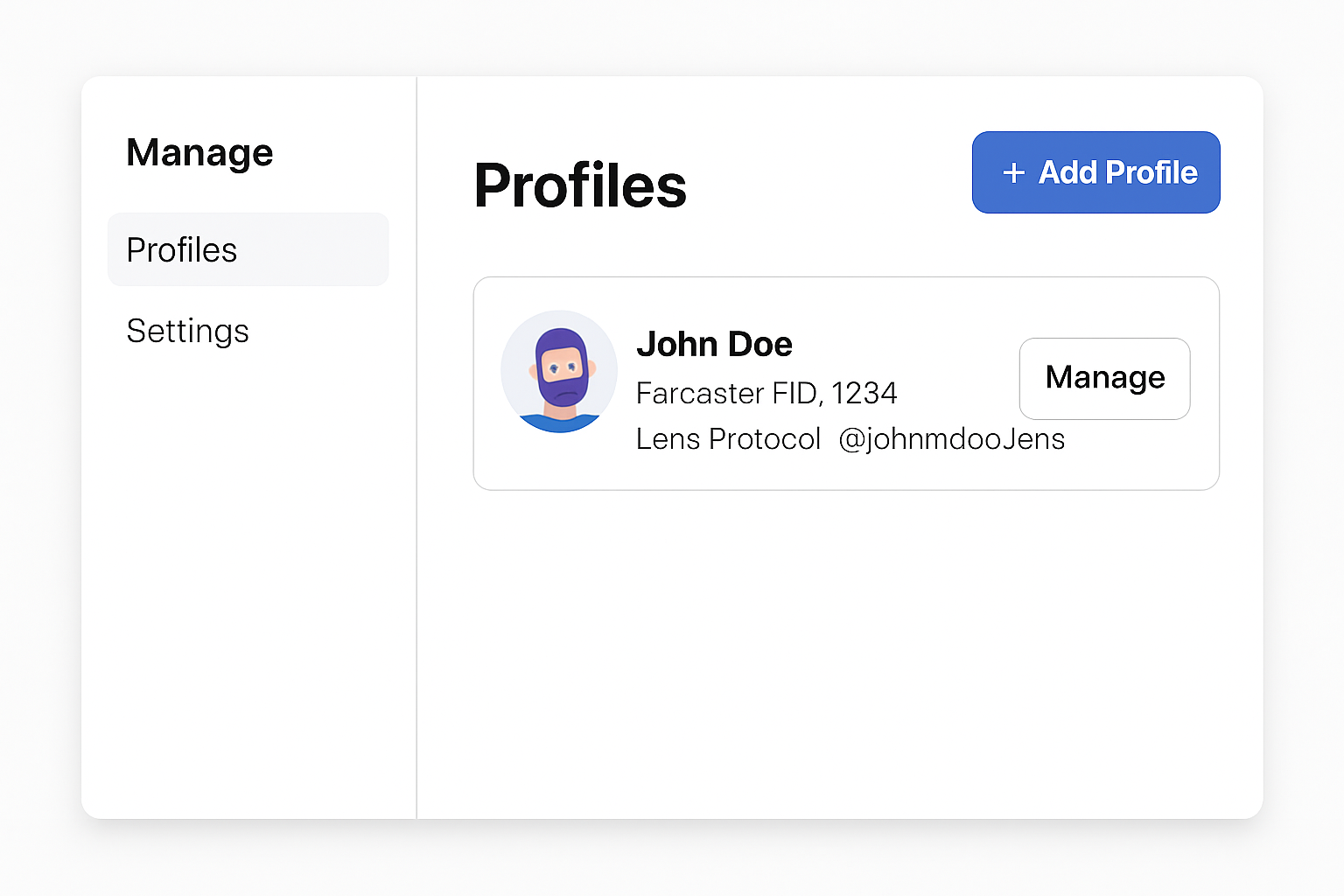Click the Lens Protocol label

[728, 438]
